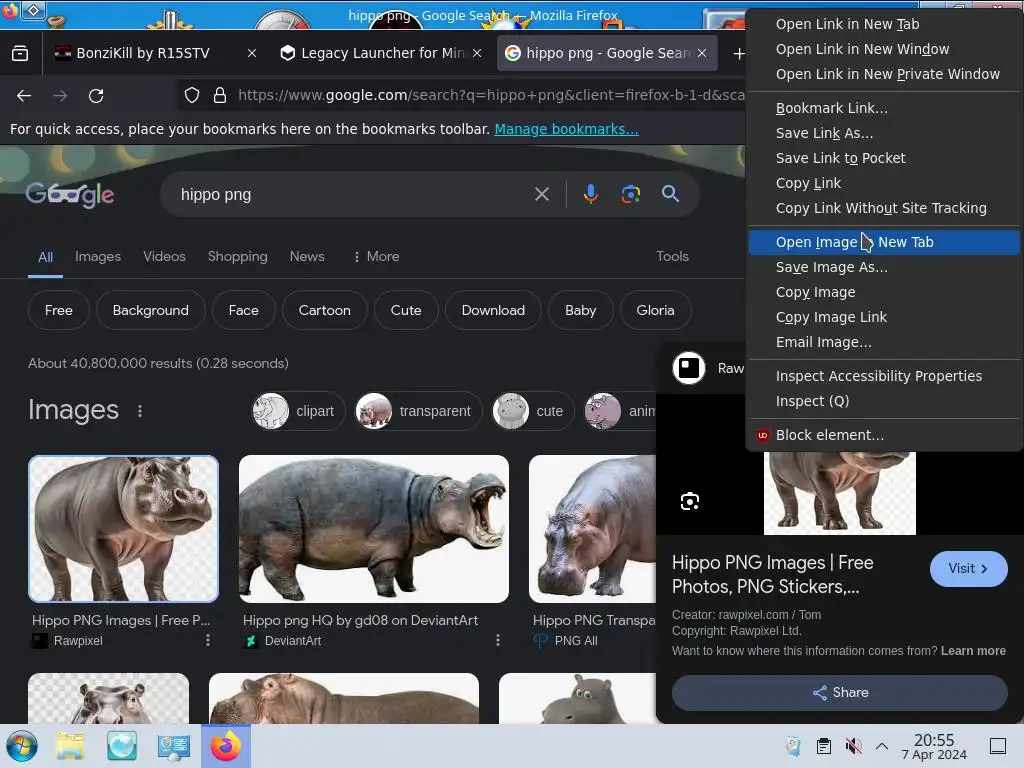This screenshot has width=1024, height=768.
Task: Open the Tools search options
Action: pos(672,257)
